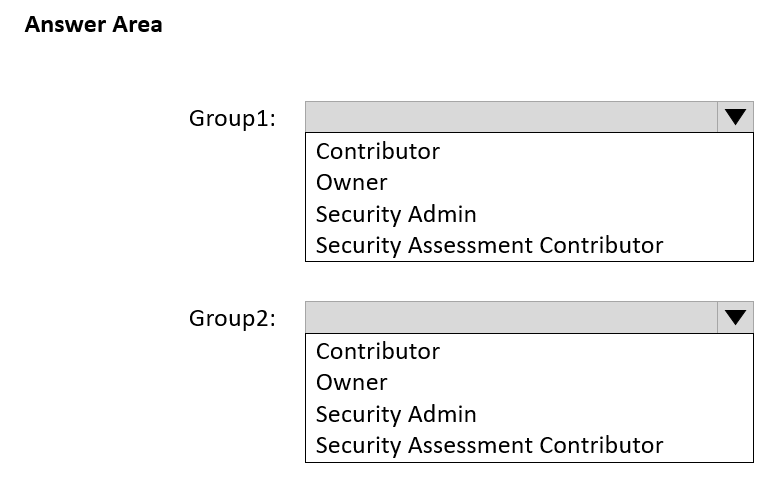The image size is (770, 487).
Task: Select Security Assessment Contributor for Group1
Action: [x=489, y=245]
